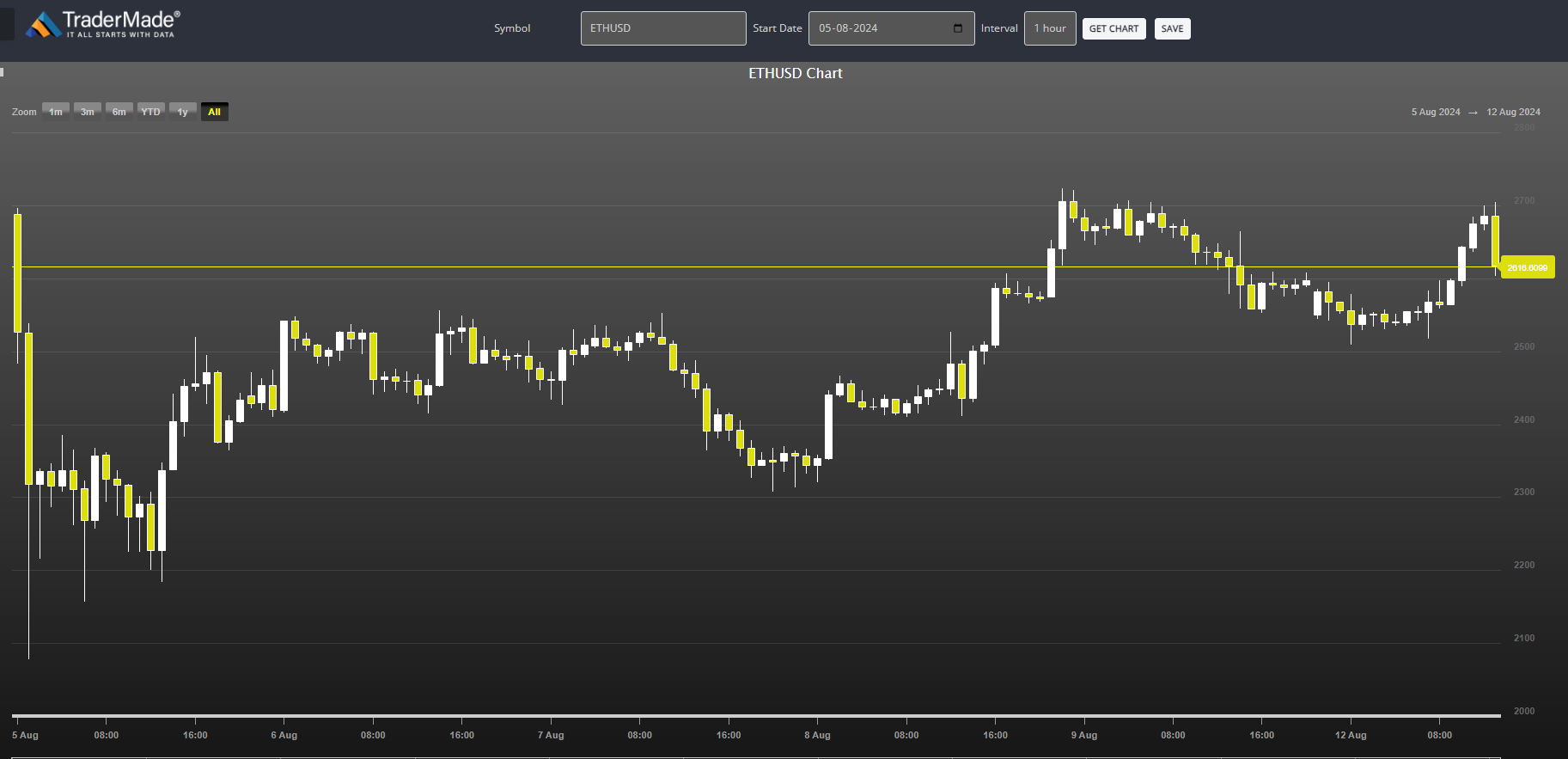Click the Interval label
1568x759 pixels.
tap(999, 28)
